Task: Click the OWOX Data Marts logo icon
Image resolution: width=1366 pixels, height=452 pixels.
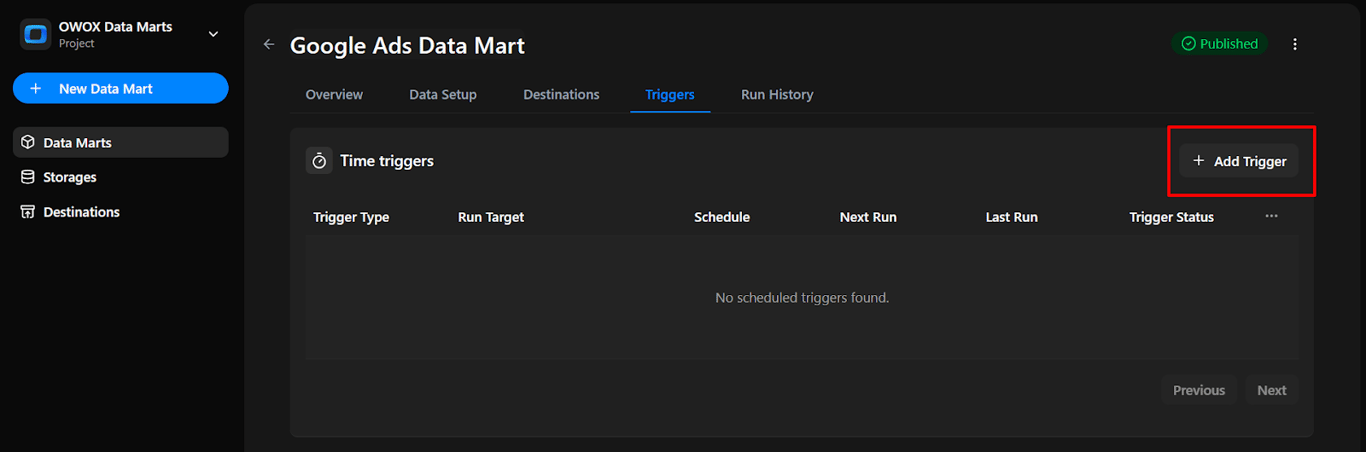Action: coord(35,34)
